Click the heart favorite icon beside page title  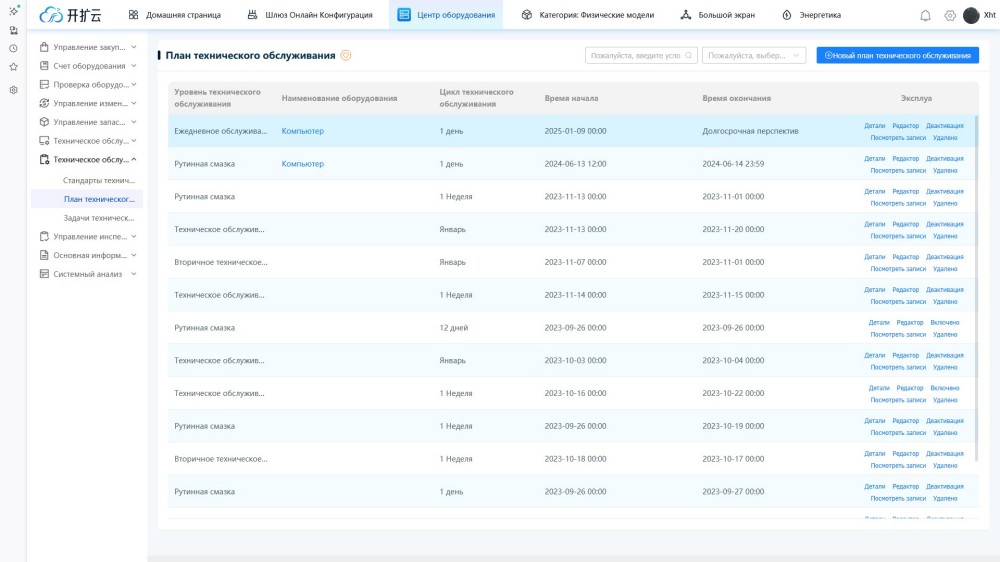point(346,56)
